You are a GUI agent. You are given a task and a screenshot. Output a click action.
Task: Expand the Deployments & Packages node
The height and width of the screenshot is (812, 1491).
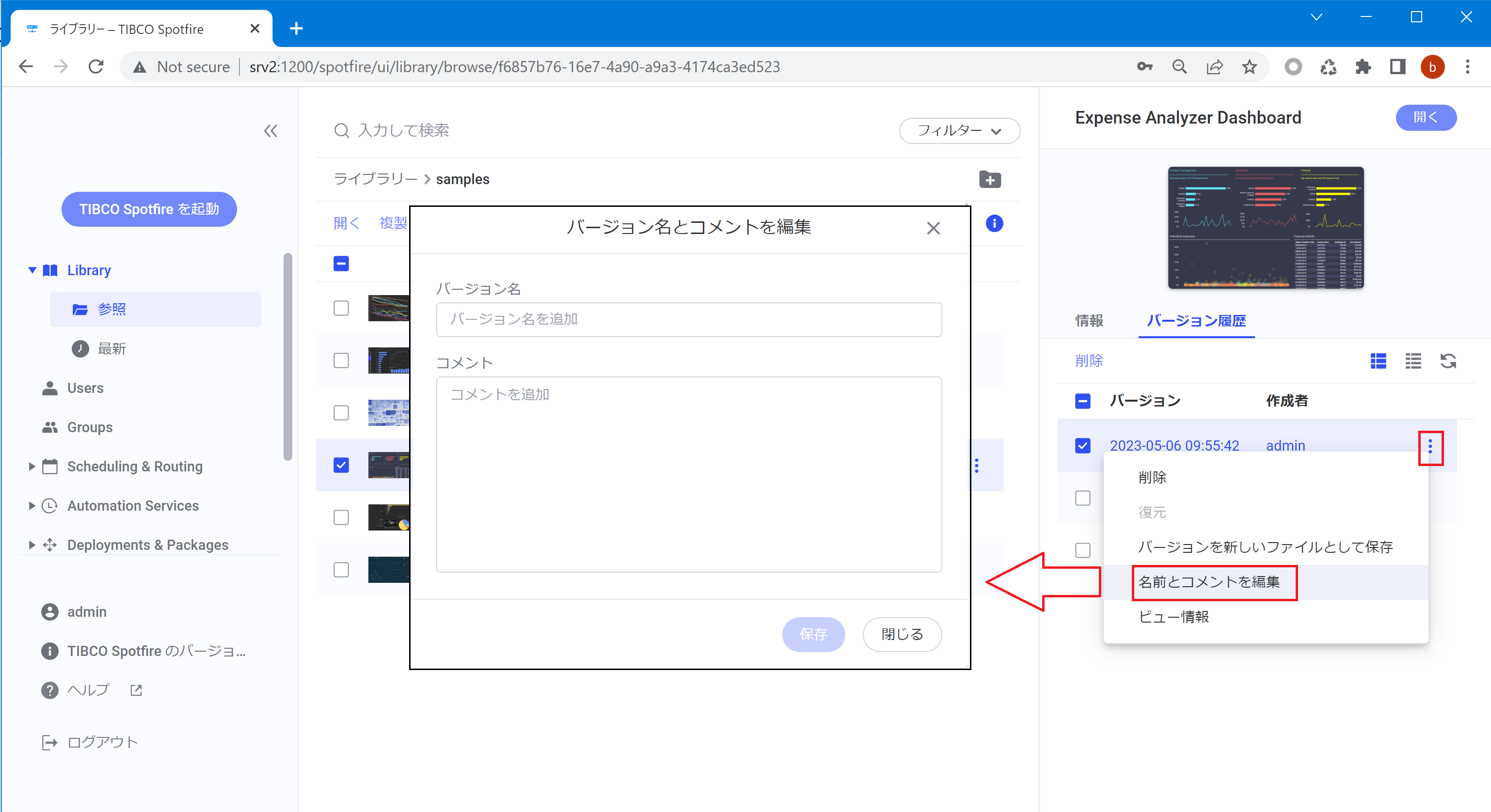[32, 545]
